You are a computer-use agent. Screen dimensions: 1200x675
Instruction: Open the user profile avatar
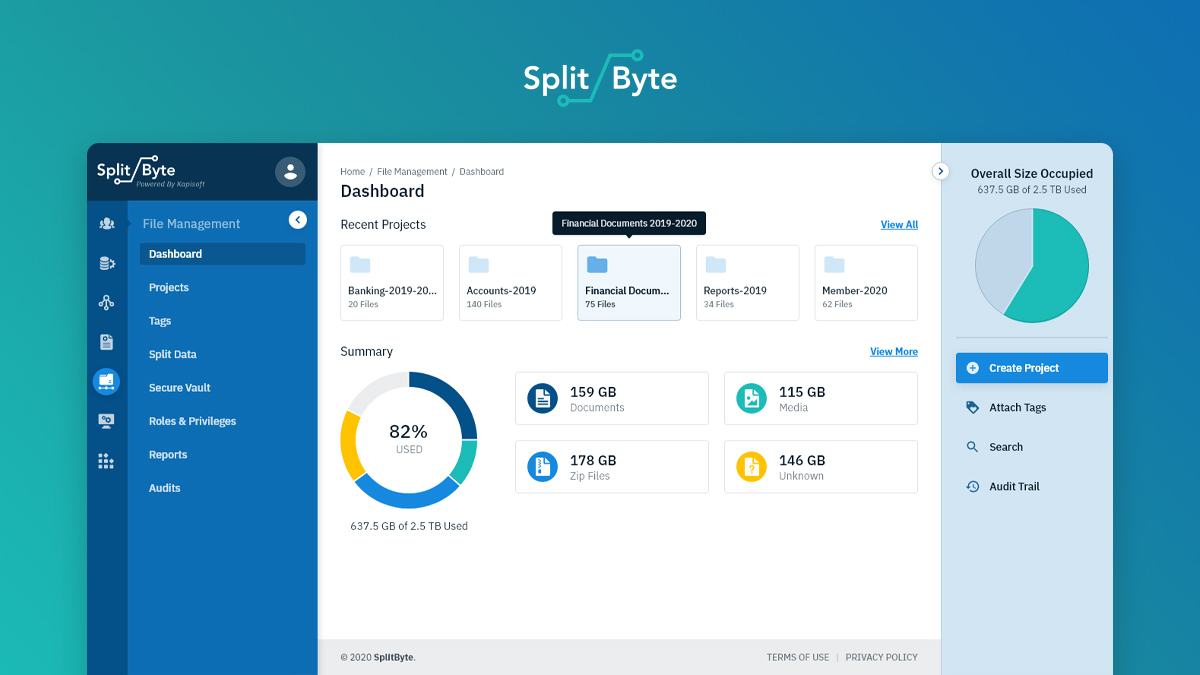pos(290,172)
